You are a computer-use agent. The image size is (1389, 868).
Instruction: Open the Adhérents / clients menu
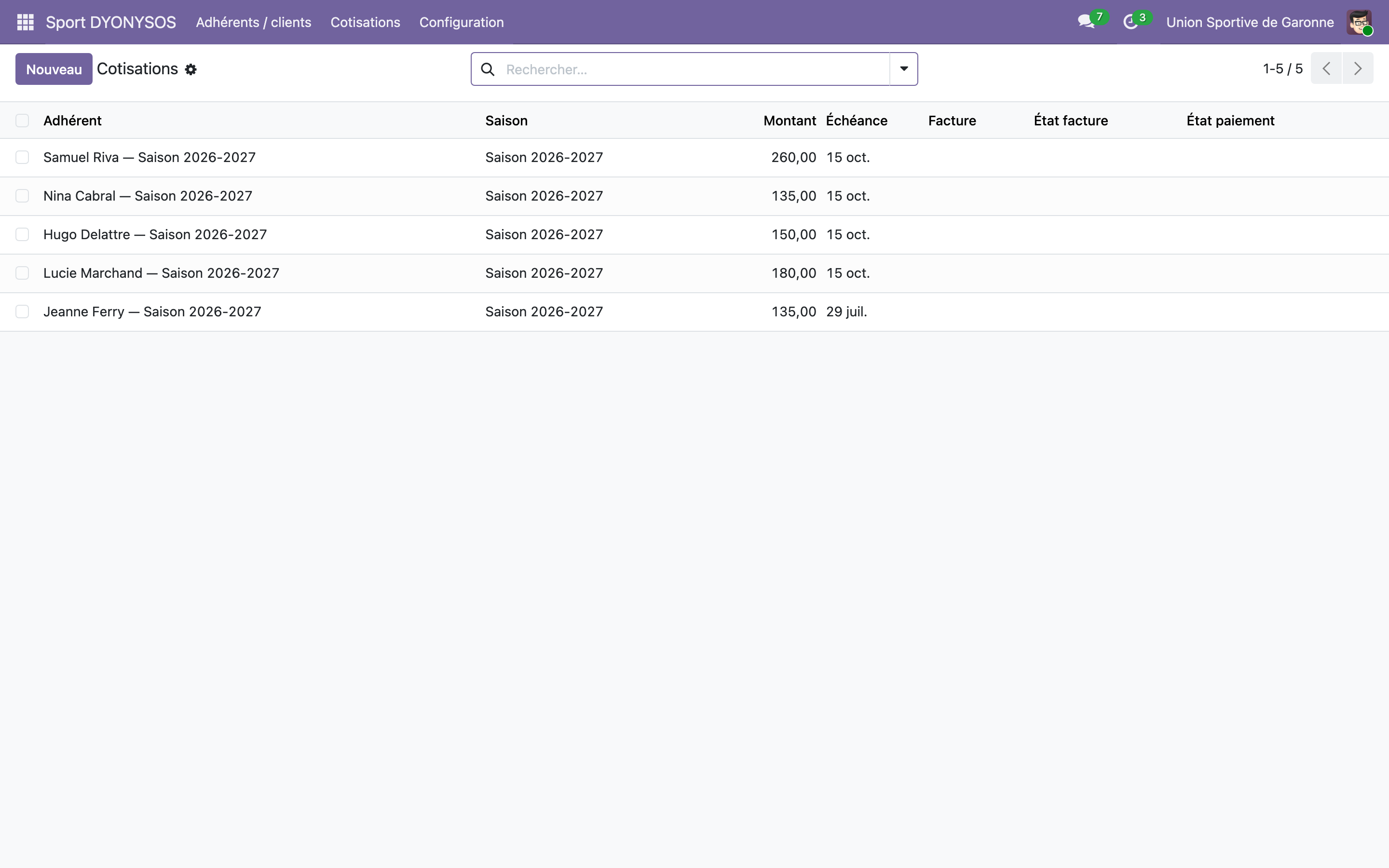coord(254,22)
